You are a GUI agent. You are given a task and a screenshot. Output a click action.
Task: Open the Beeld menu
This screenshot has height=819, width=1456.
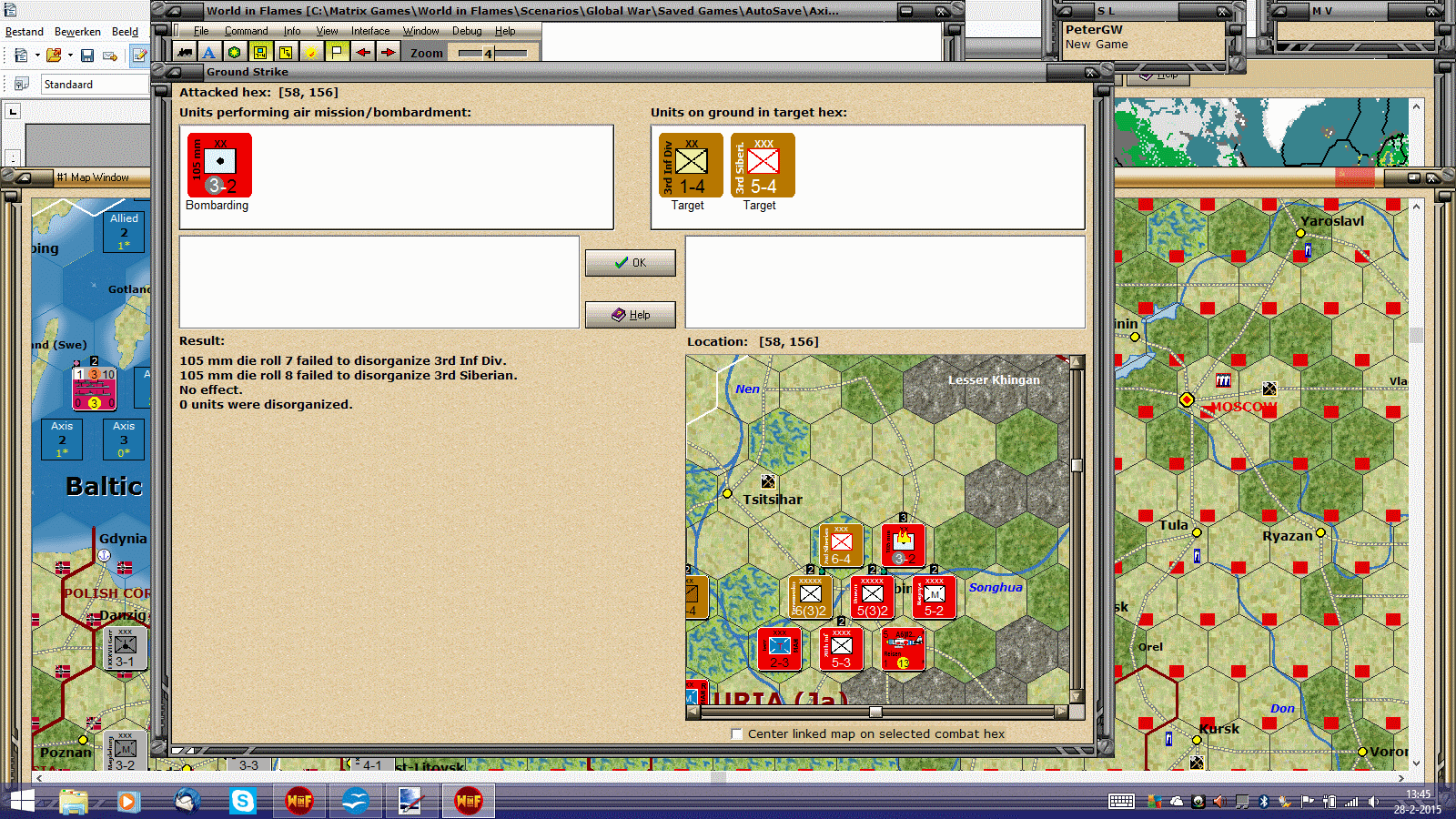(x=126, y=32)
